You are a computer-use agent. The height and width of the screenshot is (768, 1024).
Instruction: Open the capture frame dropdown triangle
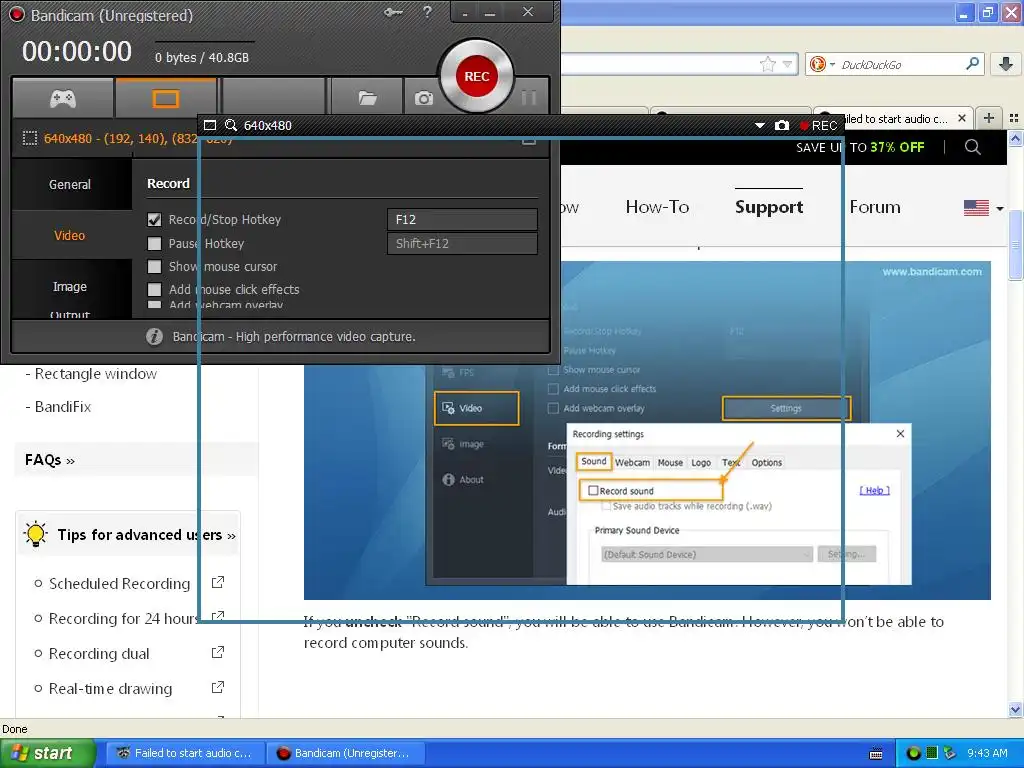(x=760, y=125)
